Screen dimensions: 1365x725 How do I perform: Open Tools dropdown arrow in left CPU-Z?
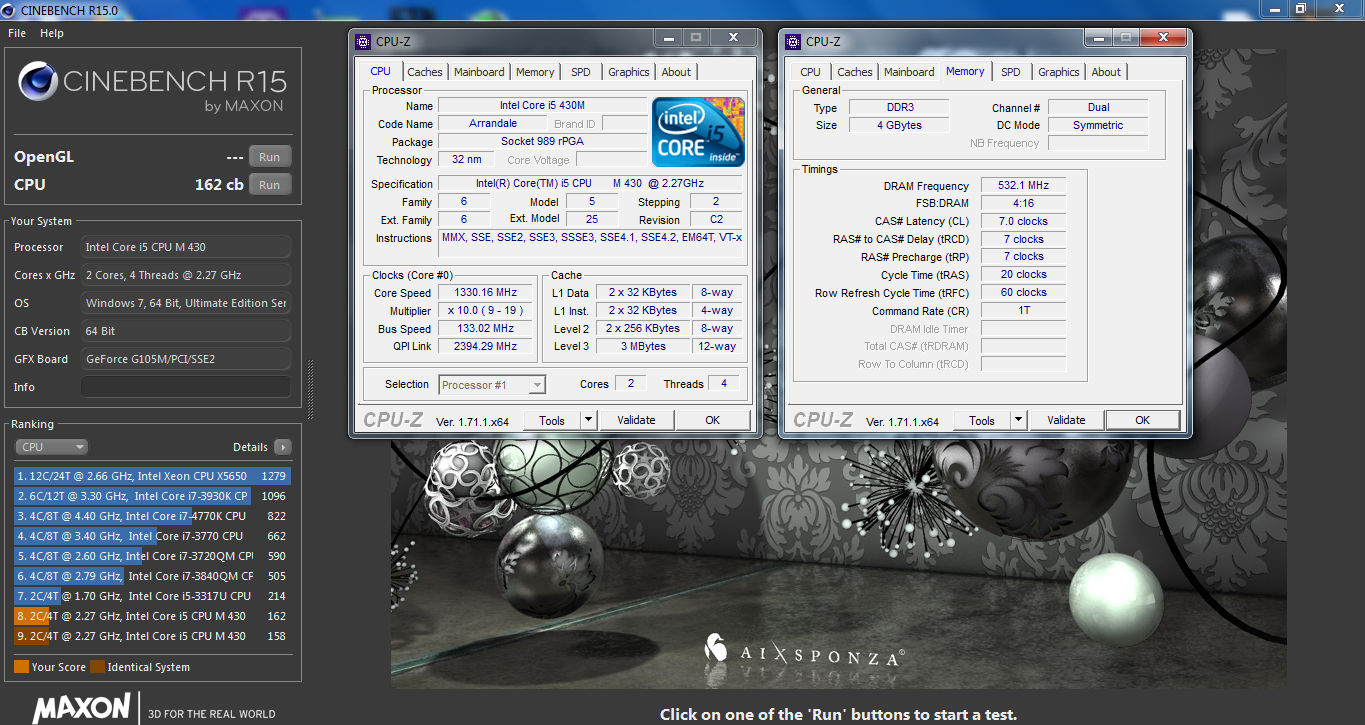pos(589,421)
